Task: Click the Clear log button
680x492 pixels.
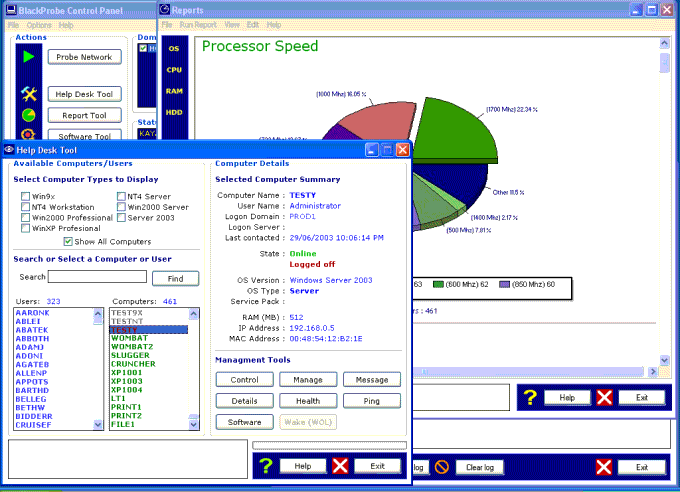Action: tap(480, 467)
